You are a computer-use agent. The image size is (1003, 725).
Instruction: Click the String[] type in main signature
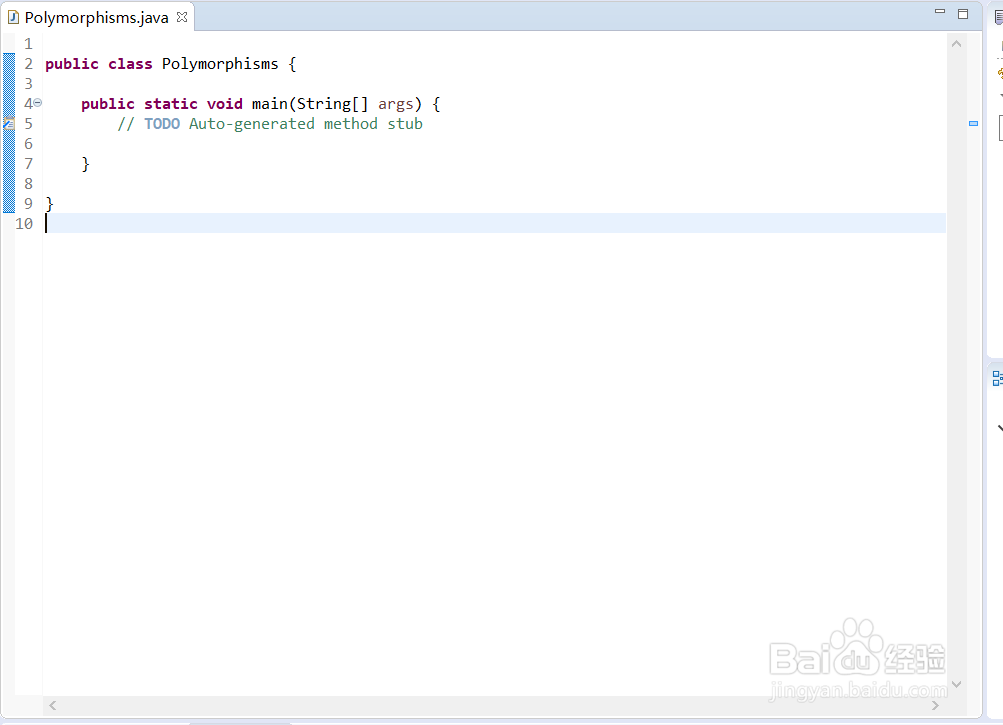point(333,104)
